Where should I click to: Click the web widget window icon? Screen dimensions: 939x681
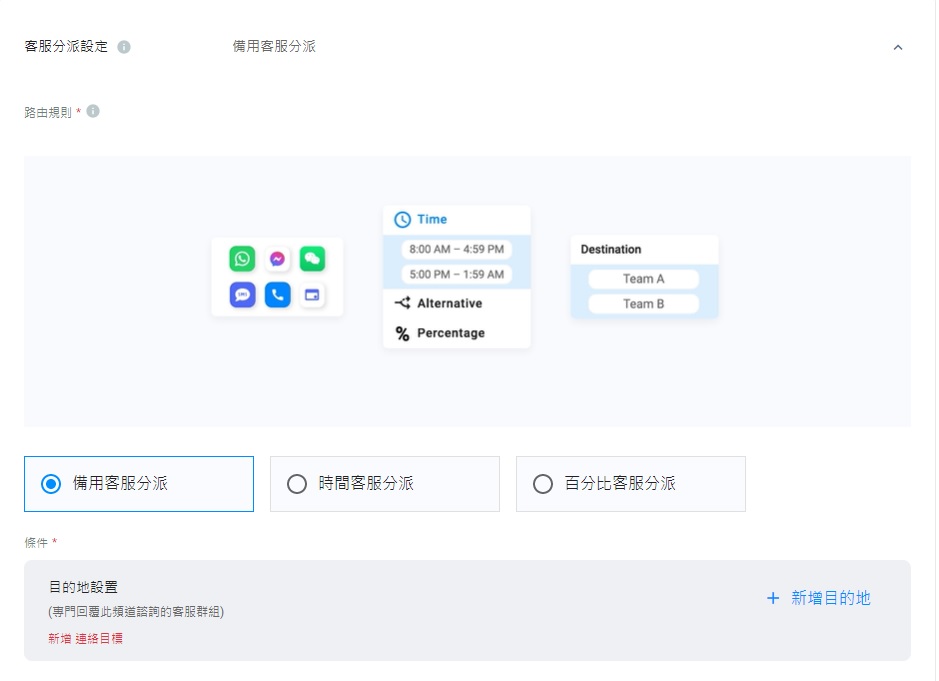pos(312,295)
